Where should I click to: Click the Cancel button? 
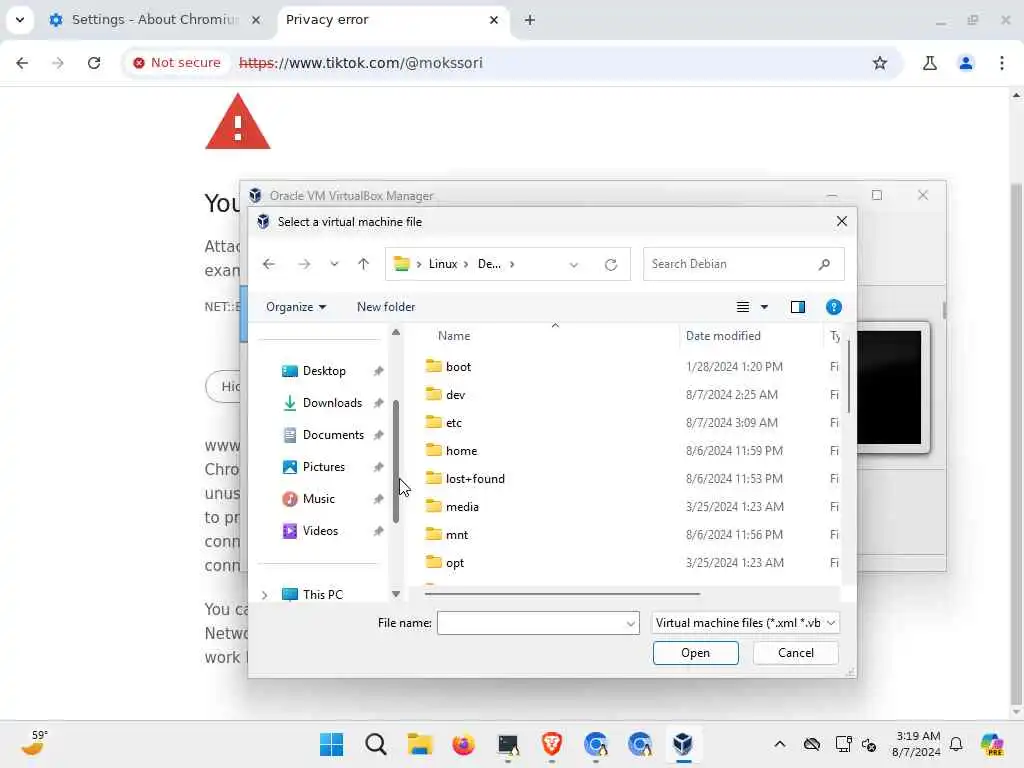pos(795,653)
